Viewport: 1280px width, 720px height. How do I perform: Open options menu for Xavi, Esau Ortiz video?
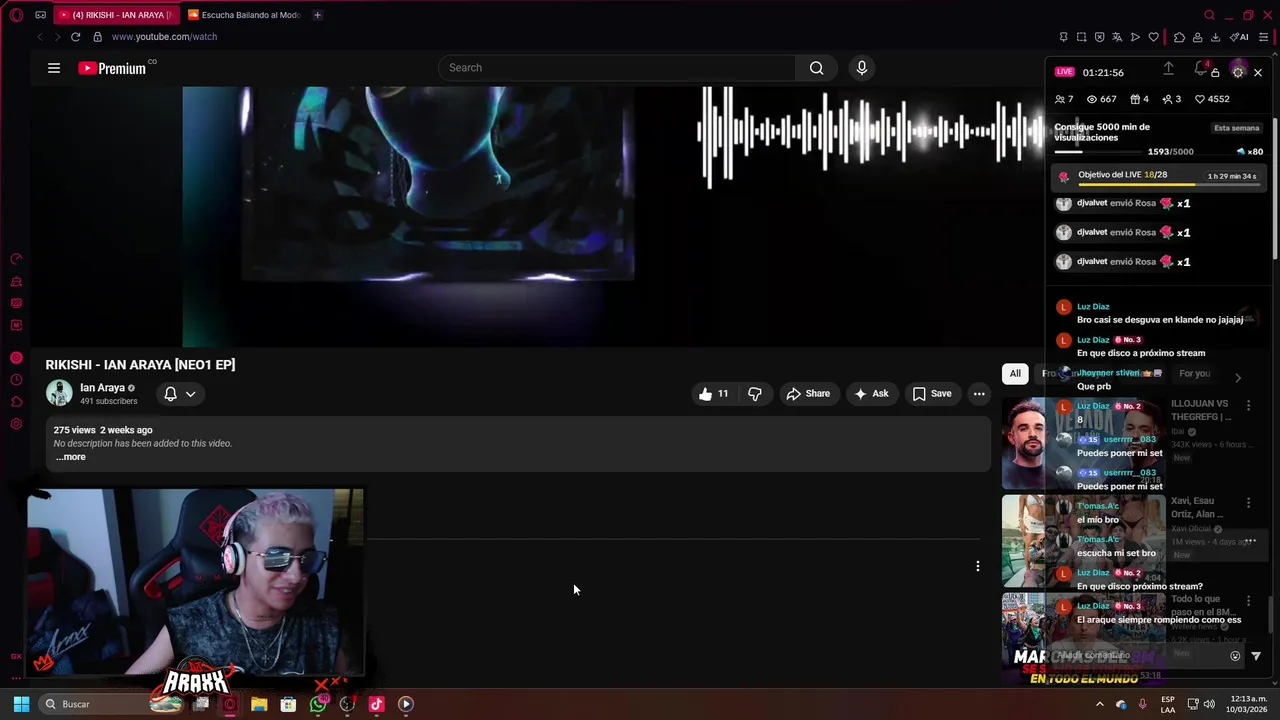point(1248,503)
